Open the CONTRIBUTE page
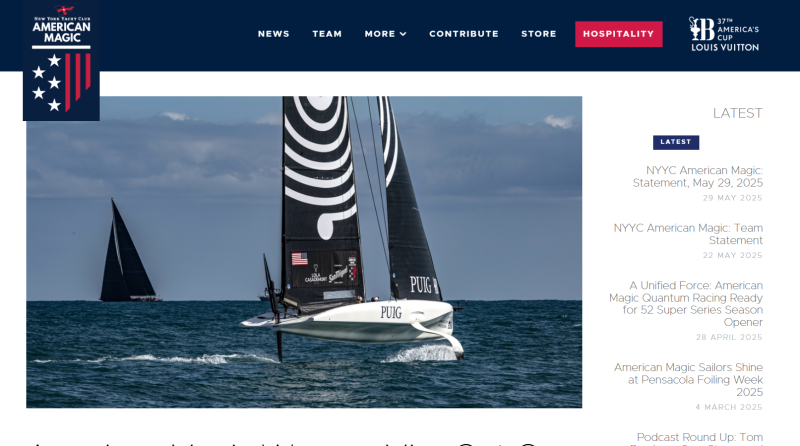This screenshot has height=446, width=800. (x=464, y=34)
